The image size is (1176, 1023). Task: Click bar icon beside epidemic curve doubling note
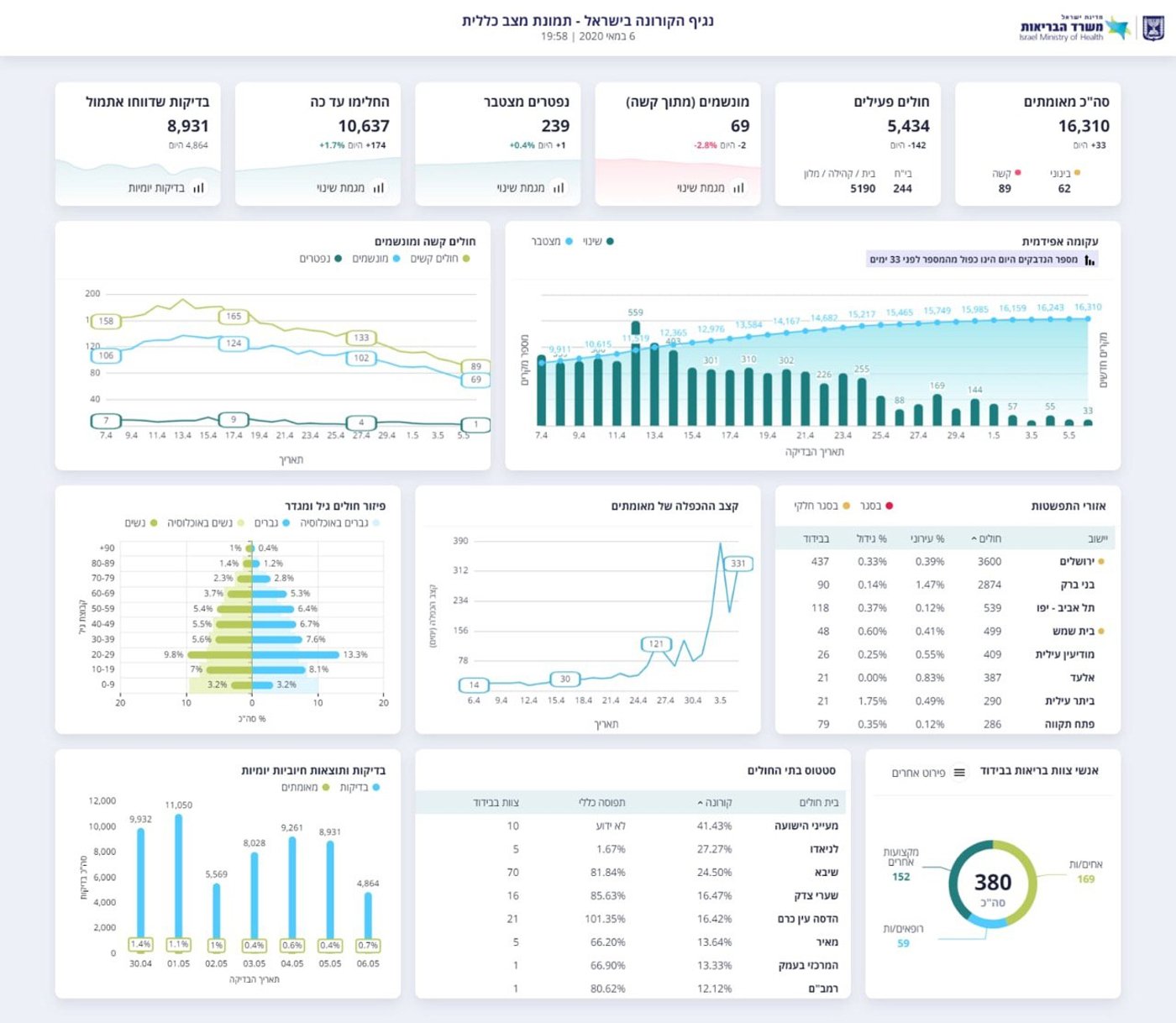pos(1089,260)
